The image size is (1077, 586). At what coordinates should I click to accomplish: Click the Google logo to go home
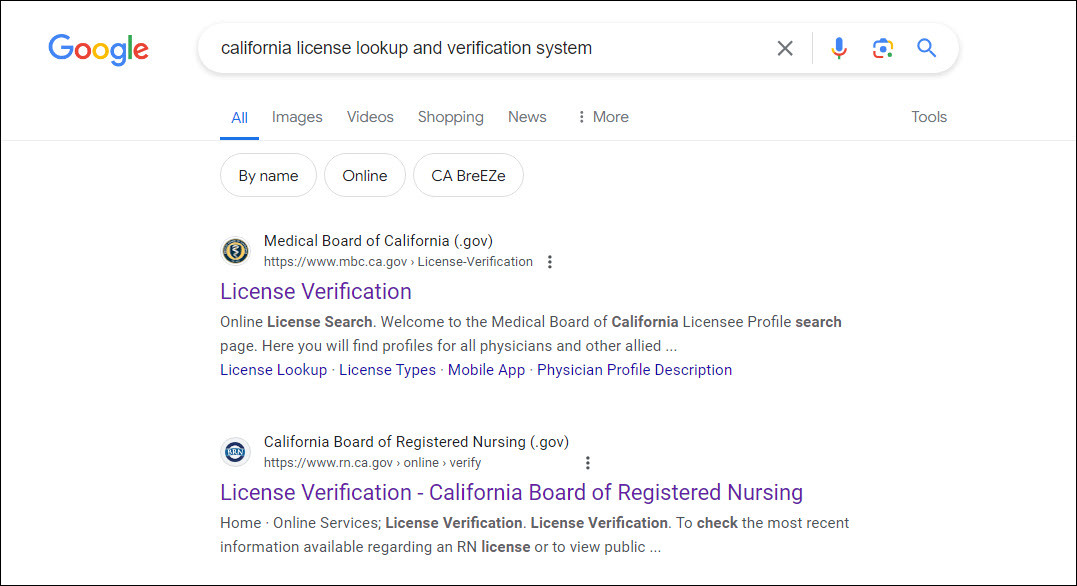pos(98,48)
